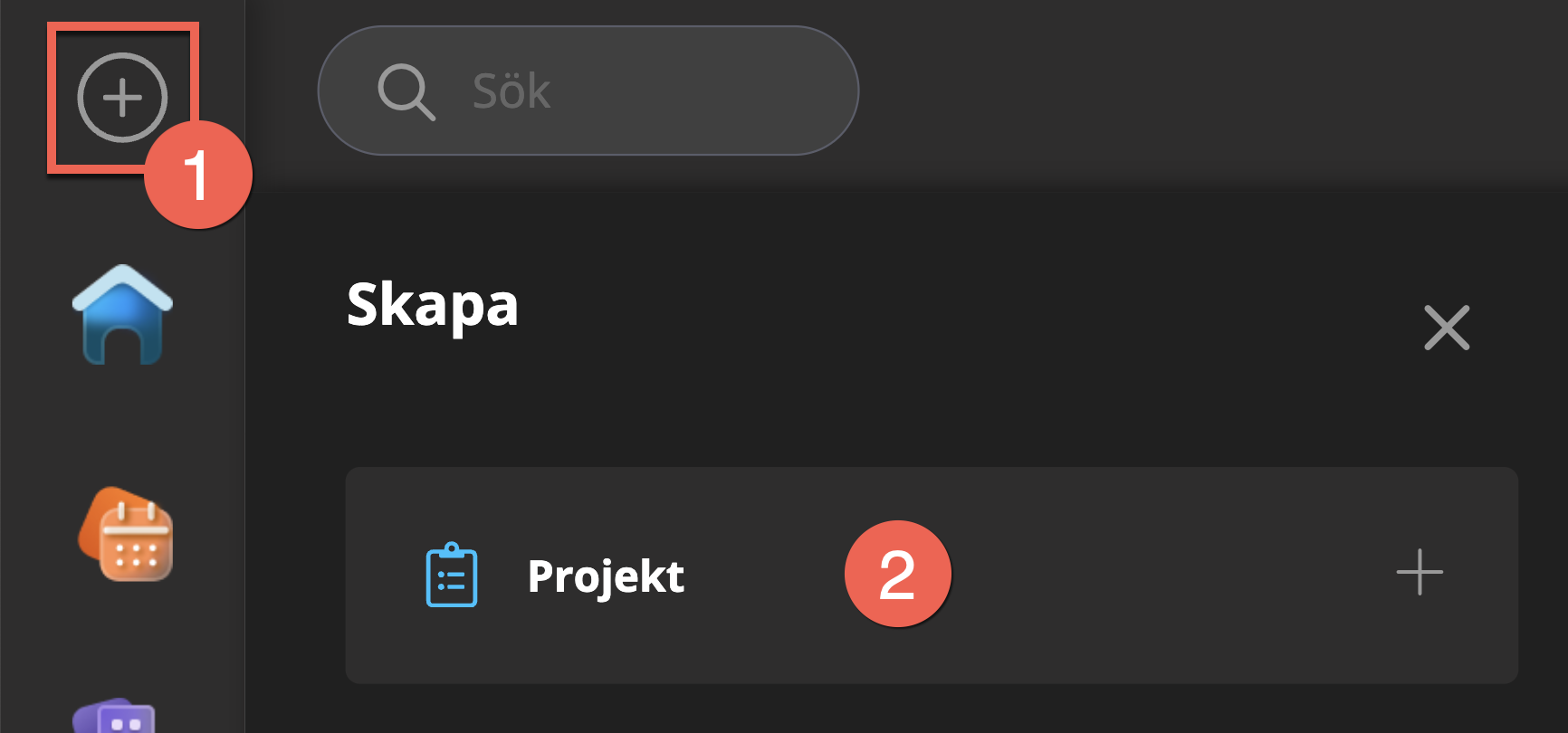Click the Sök placeholder text

click(x=512, y=91)
